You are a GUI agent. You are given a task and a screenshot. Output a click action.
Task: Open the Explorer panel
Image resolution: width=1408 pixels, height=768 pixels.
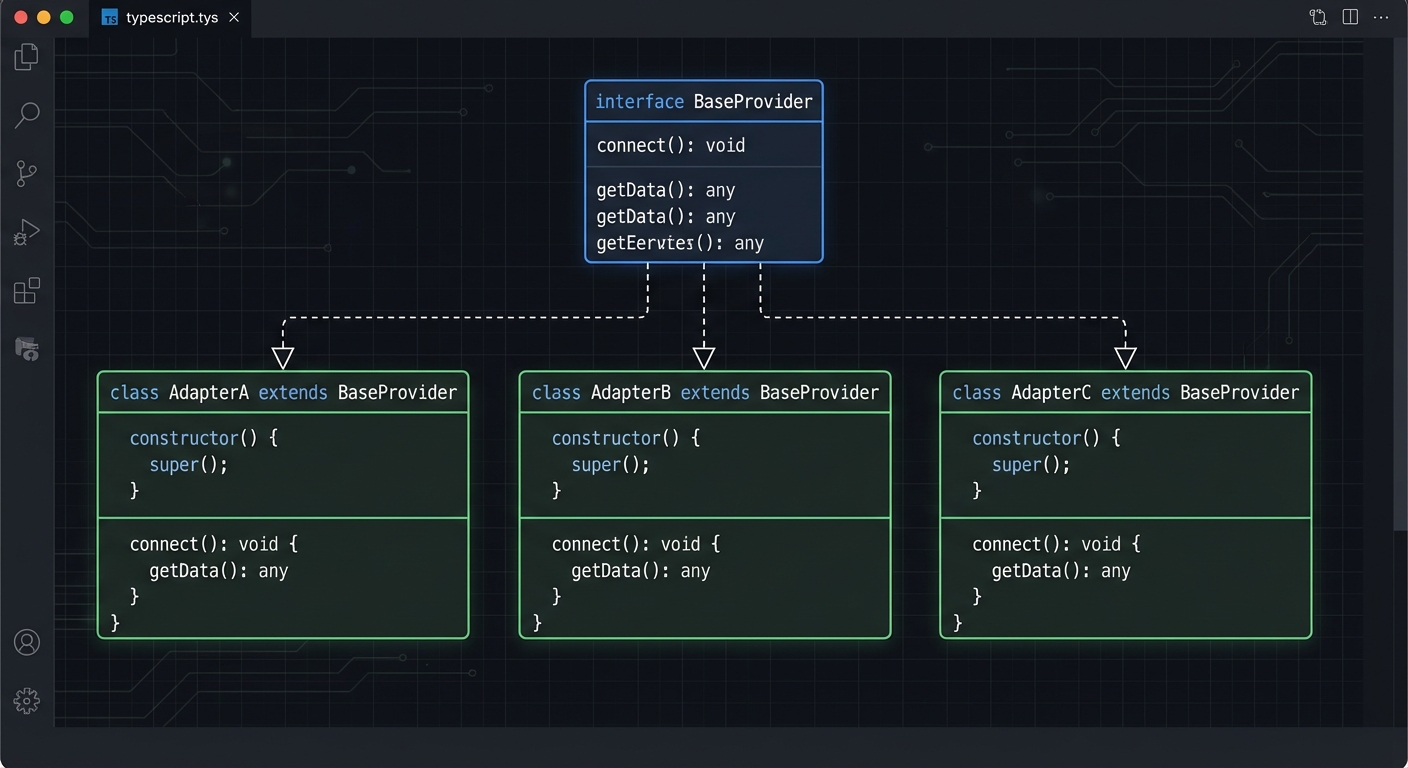(x=26, y=56)
